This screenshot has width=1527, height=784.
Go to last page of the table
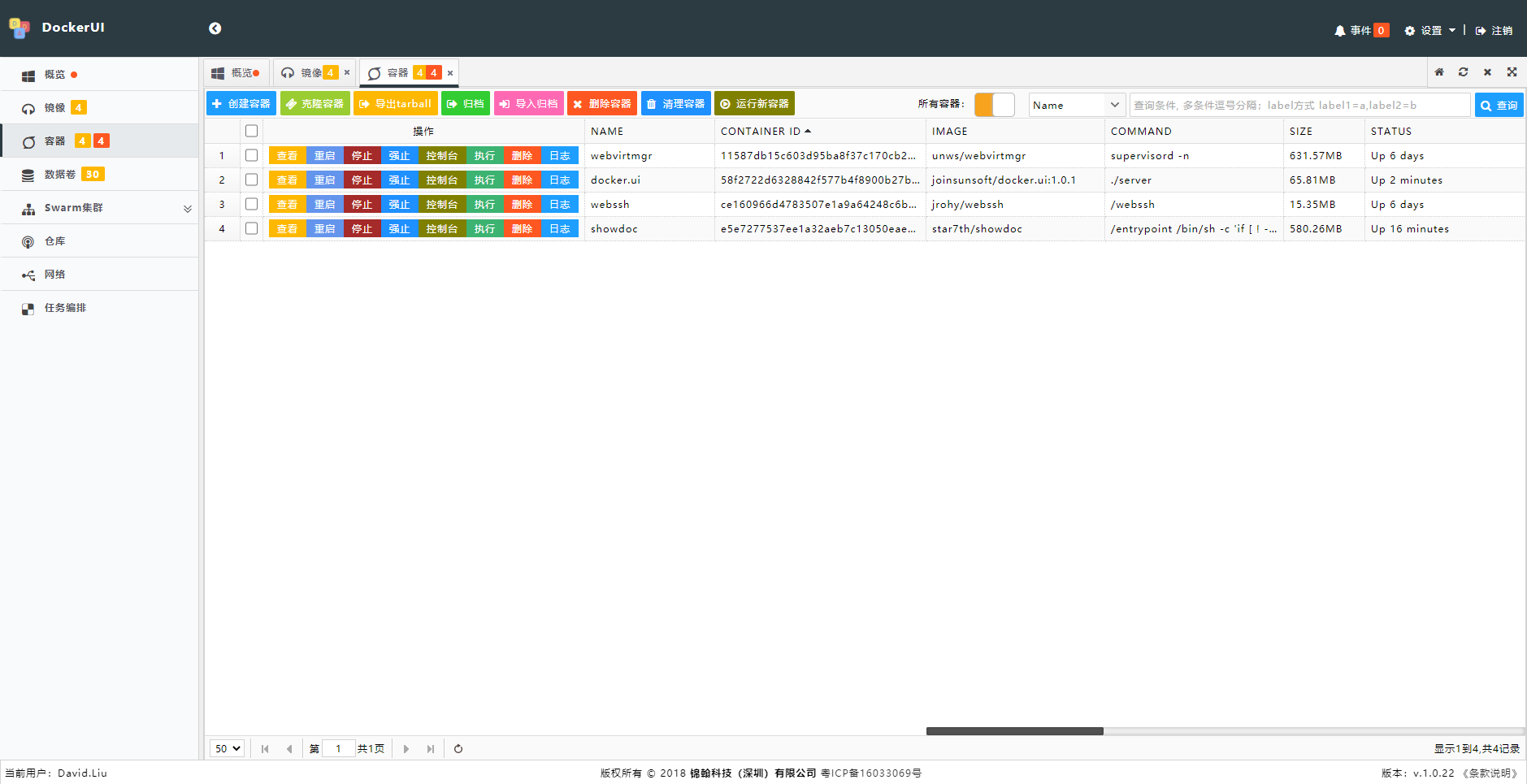(431, 749)
